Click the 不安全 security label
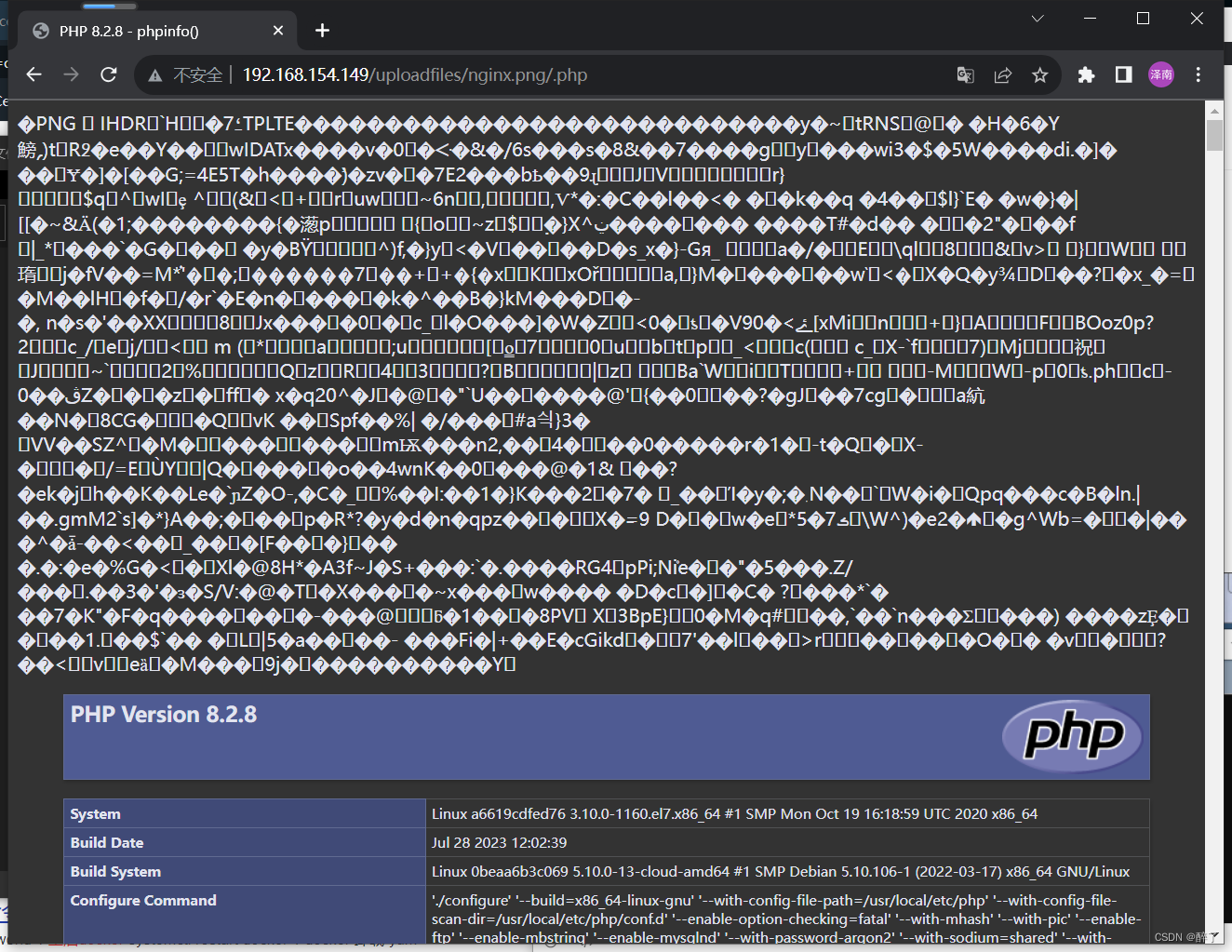 (x=197, y=75)
